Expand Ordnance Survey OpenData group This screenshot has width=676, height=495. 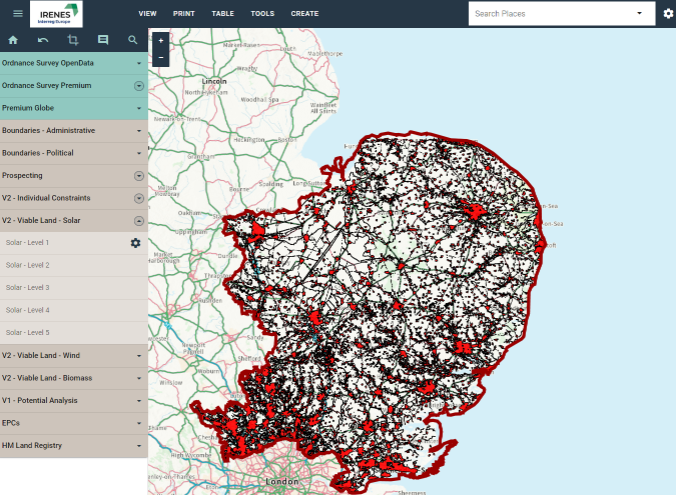pyautogui.click(x=139, y=63)
